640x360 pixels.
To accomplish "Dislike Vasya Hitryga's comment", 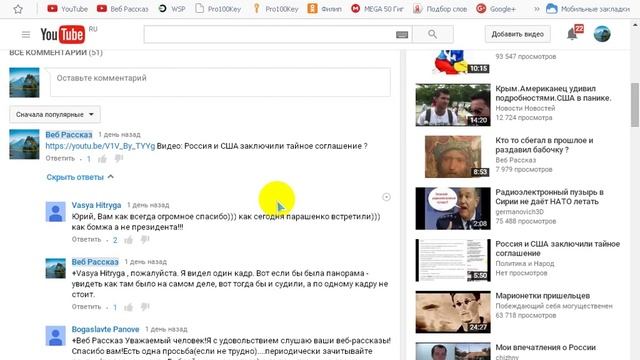I will [145, 240].
